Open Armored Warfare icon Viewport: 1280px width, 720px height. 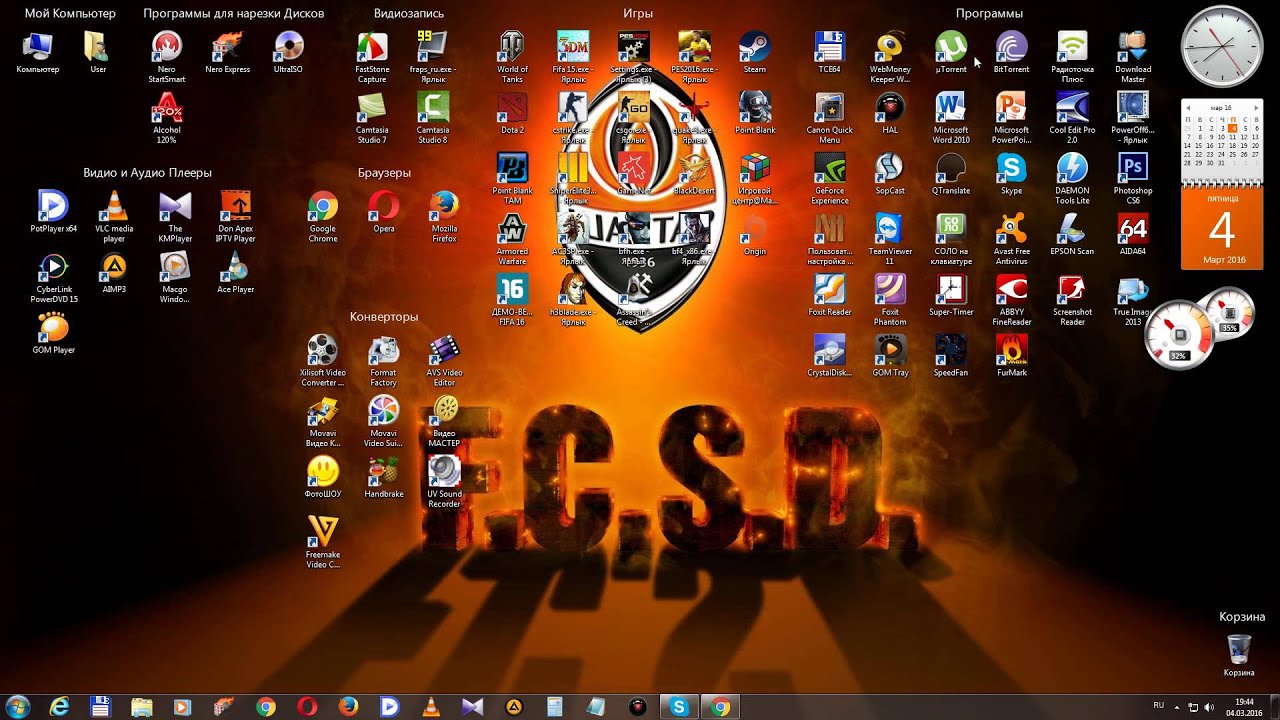pyautogui.click(x=512, y=240)
